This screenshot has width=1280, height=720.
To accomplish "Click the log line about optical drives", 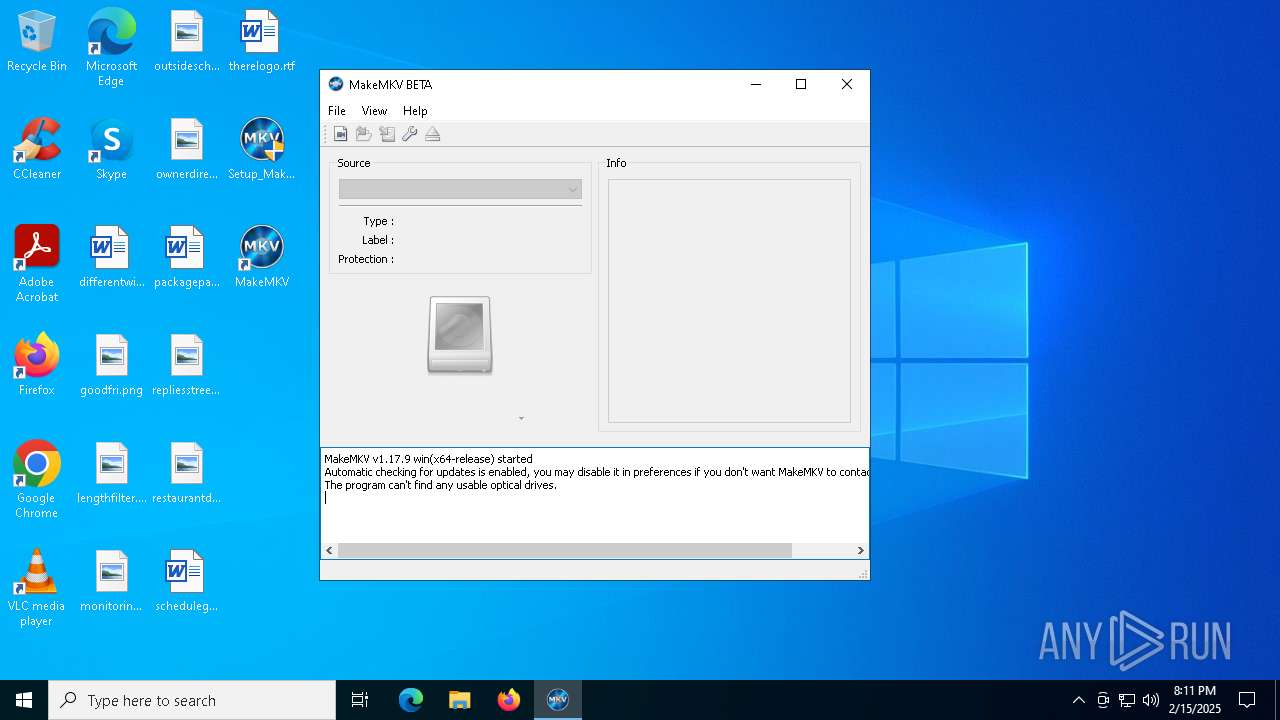I will point(440,485).
